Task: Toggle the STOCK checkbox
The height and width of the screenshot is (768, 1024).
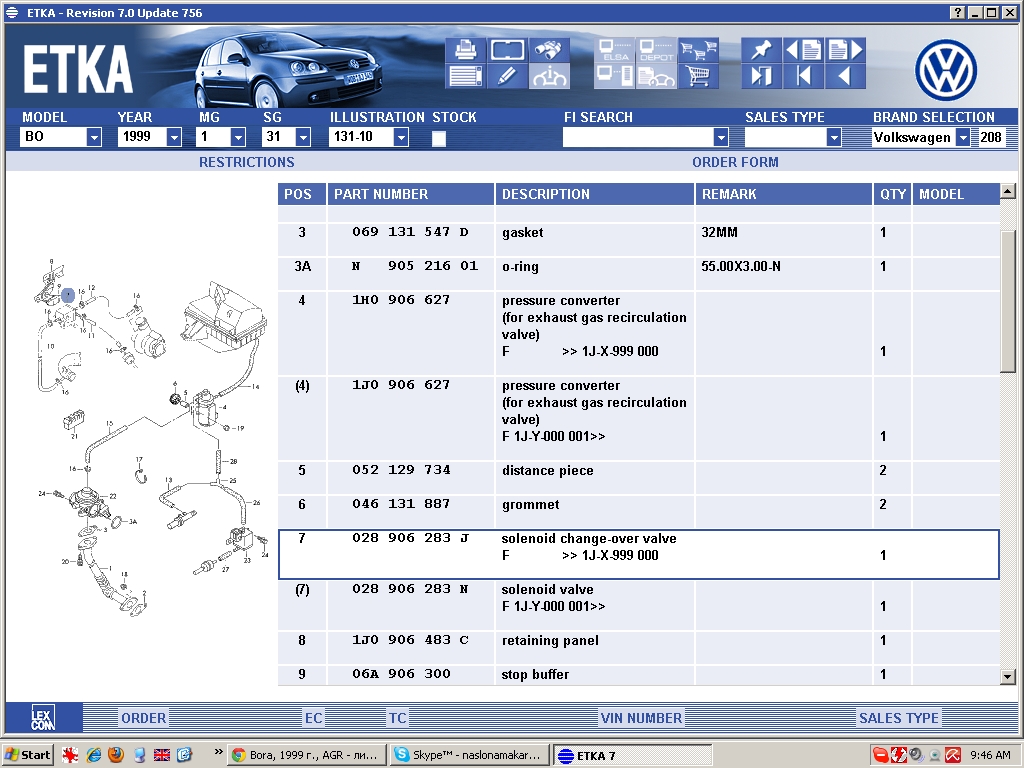Action: click(x=439, y=138)
